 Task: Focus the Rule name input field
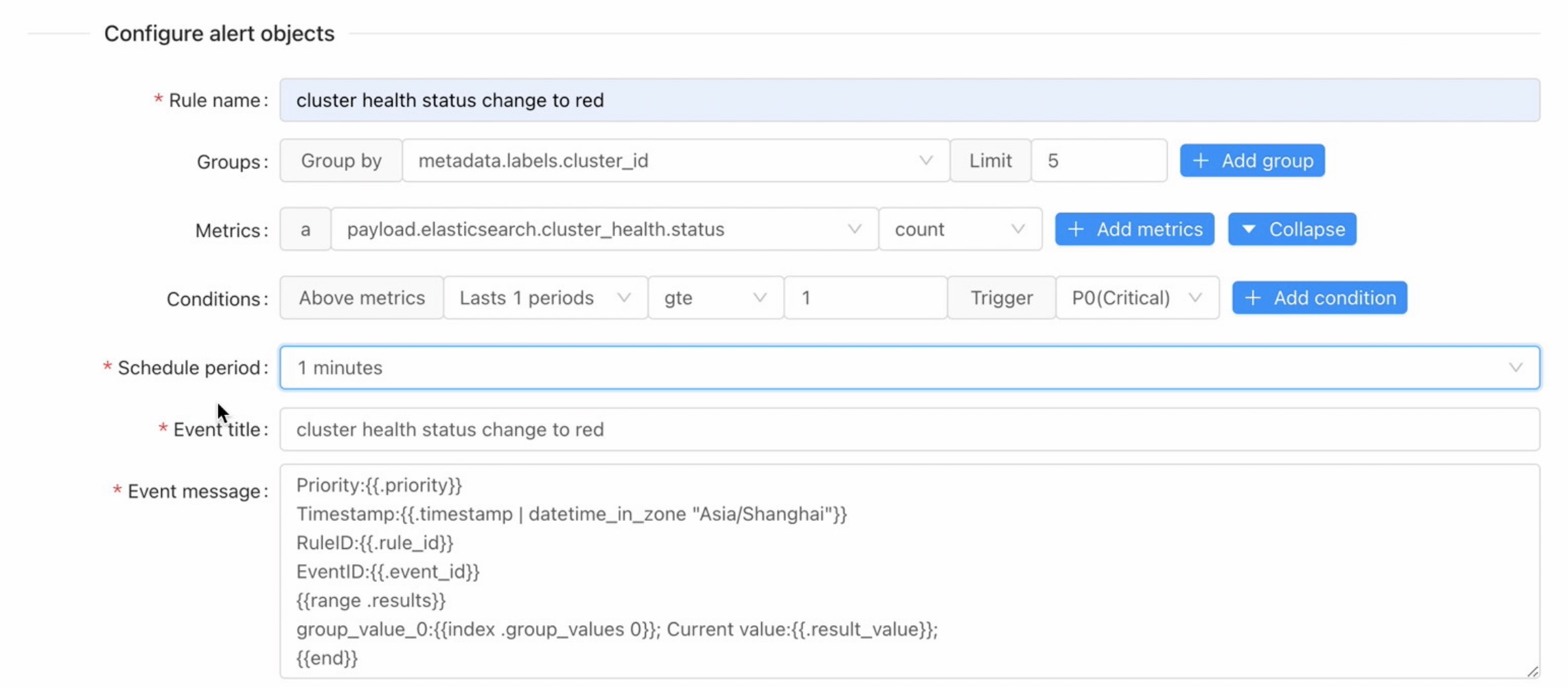(x=909, y=100)
